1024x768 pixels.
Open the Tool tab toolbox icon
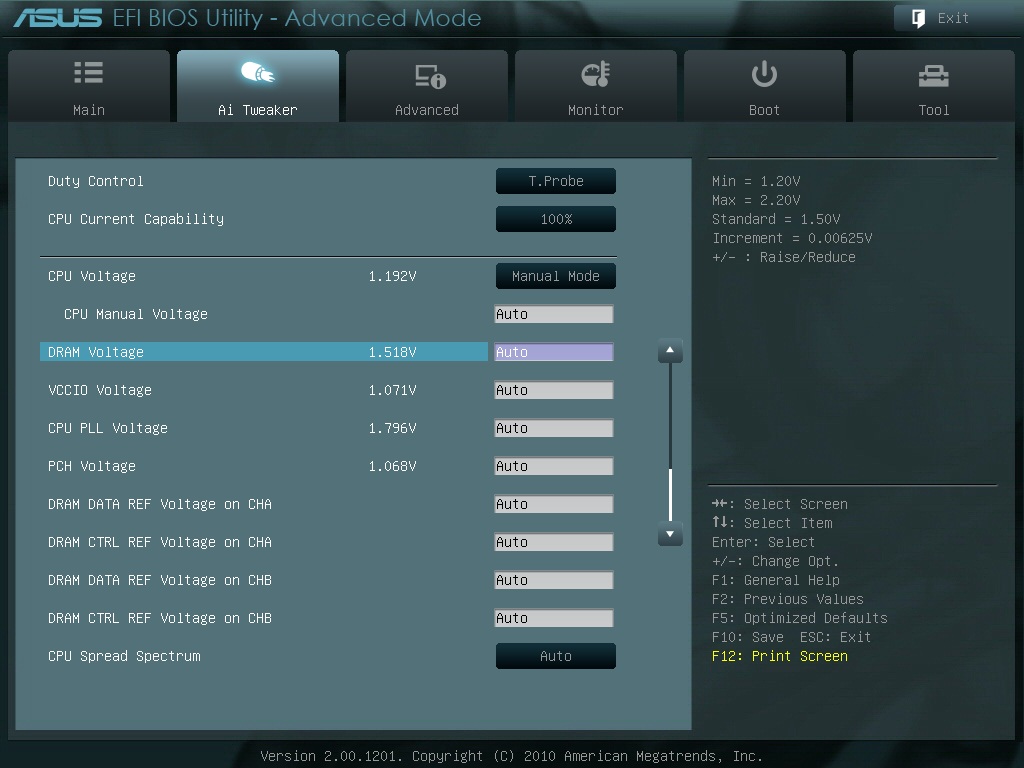tap(933, 75)
